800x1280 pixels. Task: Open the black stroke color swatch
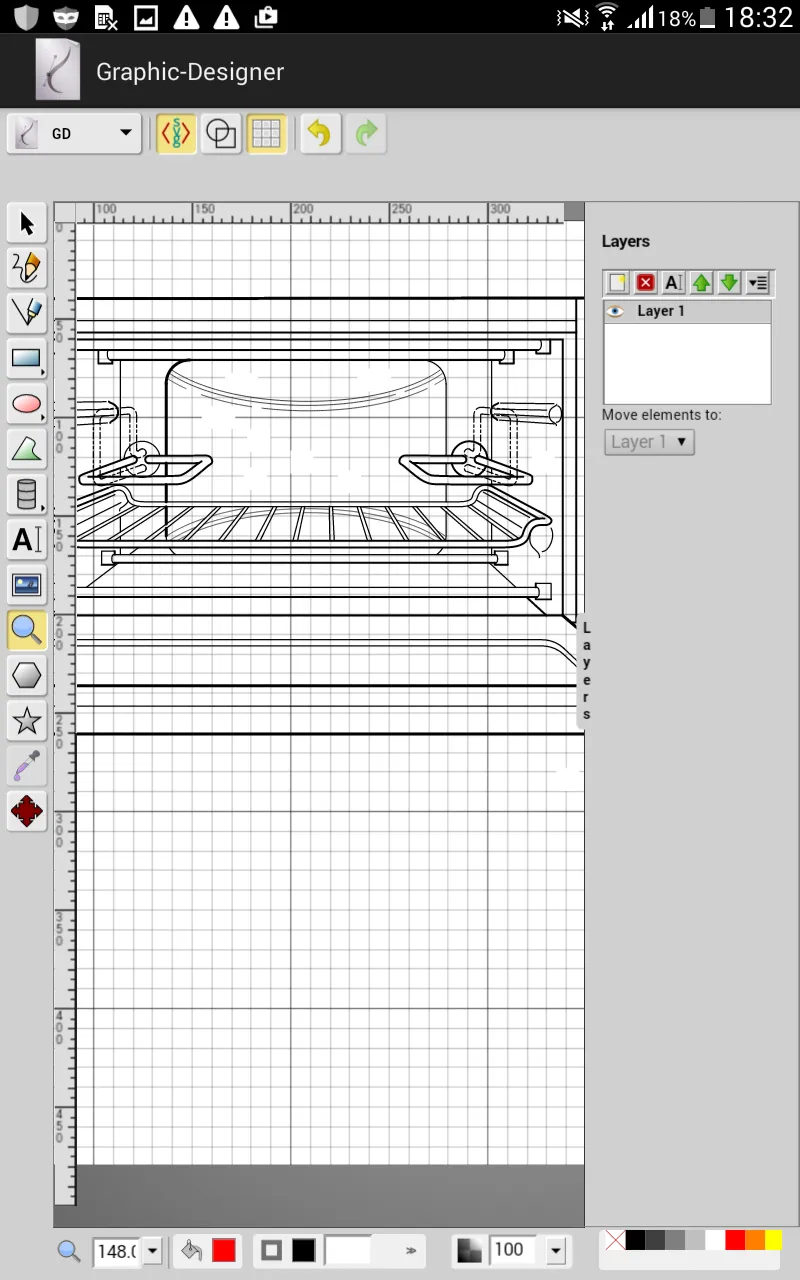304,1250
